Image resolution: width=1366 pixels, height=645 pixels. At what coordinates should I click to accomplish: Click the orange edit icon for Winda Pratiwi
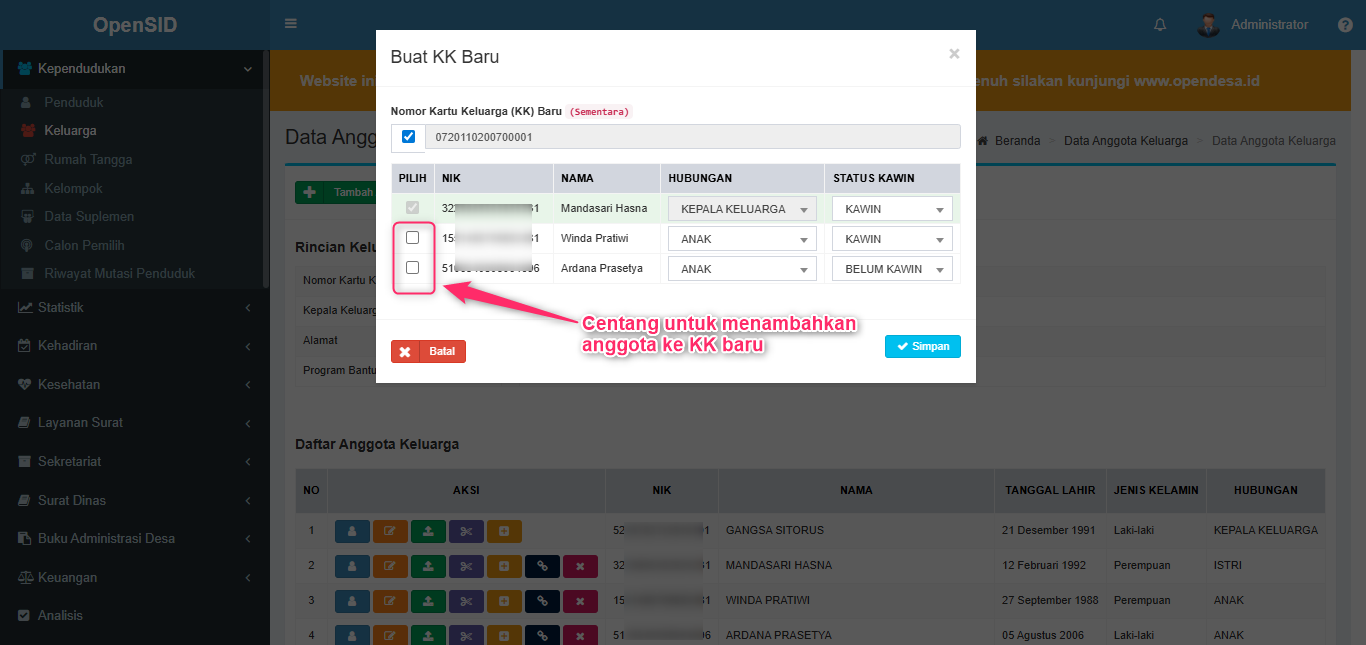click(390, 602)
